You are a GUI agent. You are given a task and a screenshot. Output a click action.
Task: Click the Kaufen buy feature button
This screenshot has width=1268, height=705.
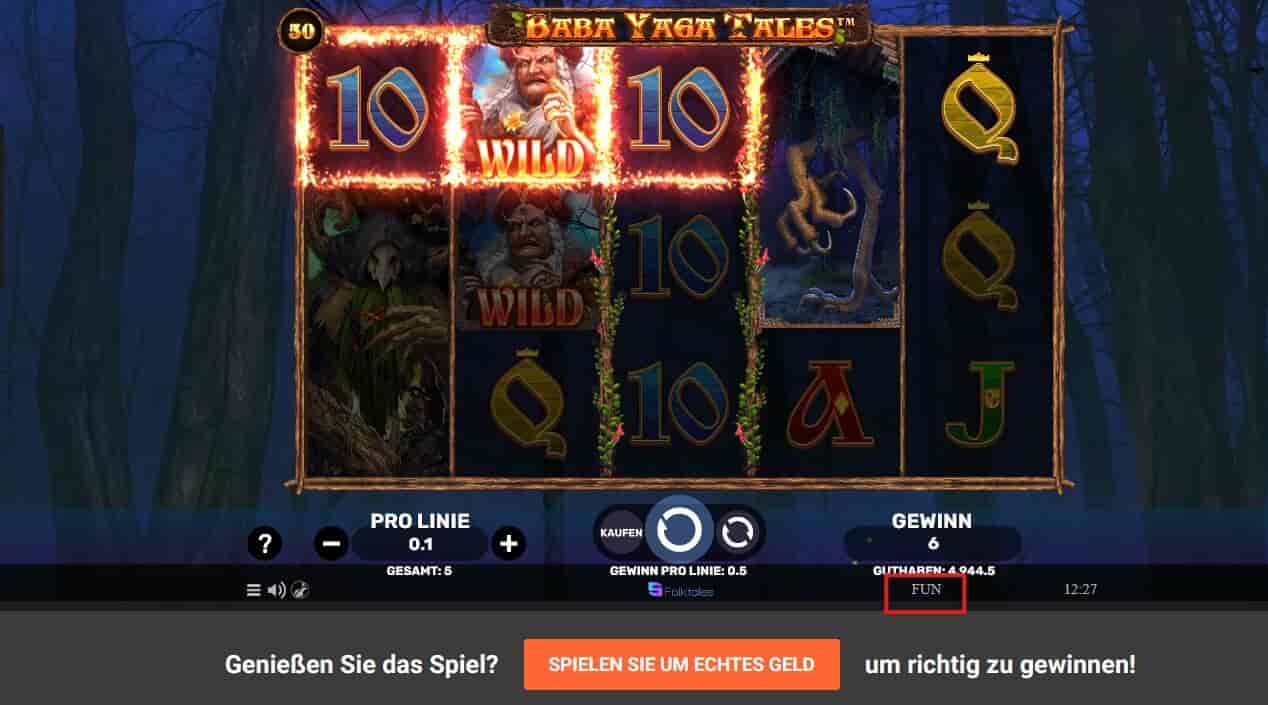[x=620, y=533]
